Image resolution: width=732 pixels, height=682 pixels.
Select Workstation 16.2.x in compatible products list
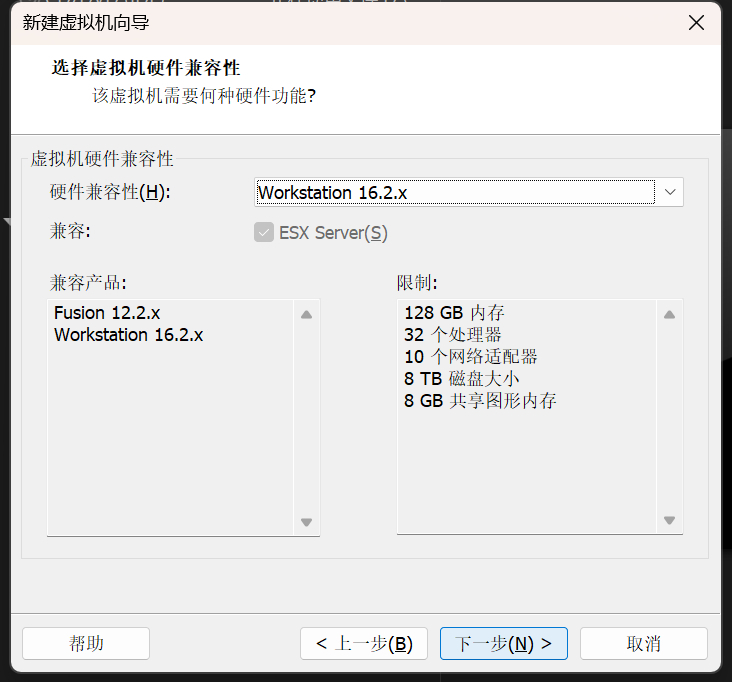(x=128, y=335)
